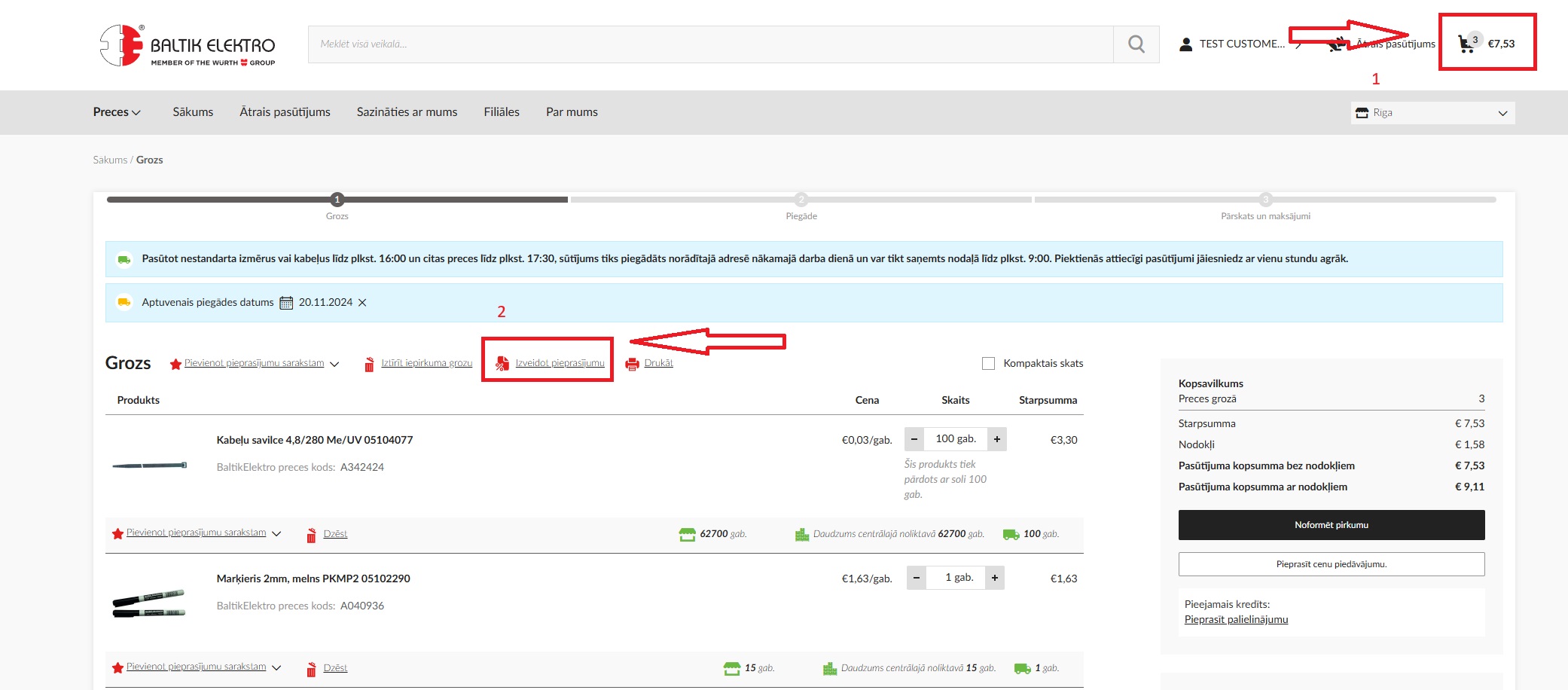Open the shopping cart icon in header
The height and width of the screenshot is (690, 1568).
(x=1466, y=44)
